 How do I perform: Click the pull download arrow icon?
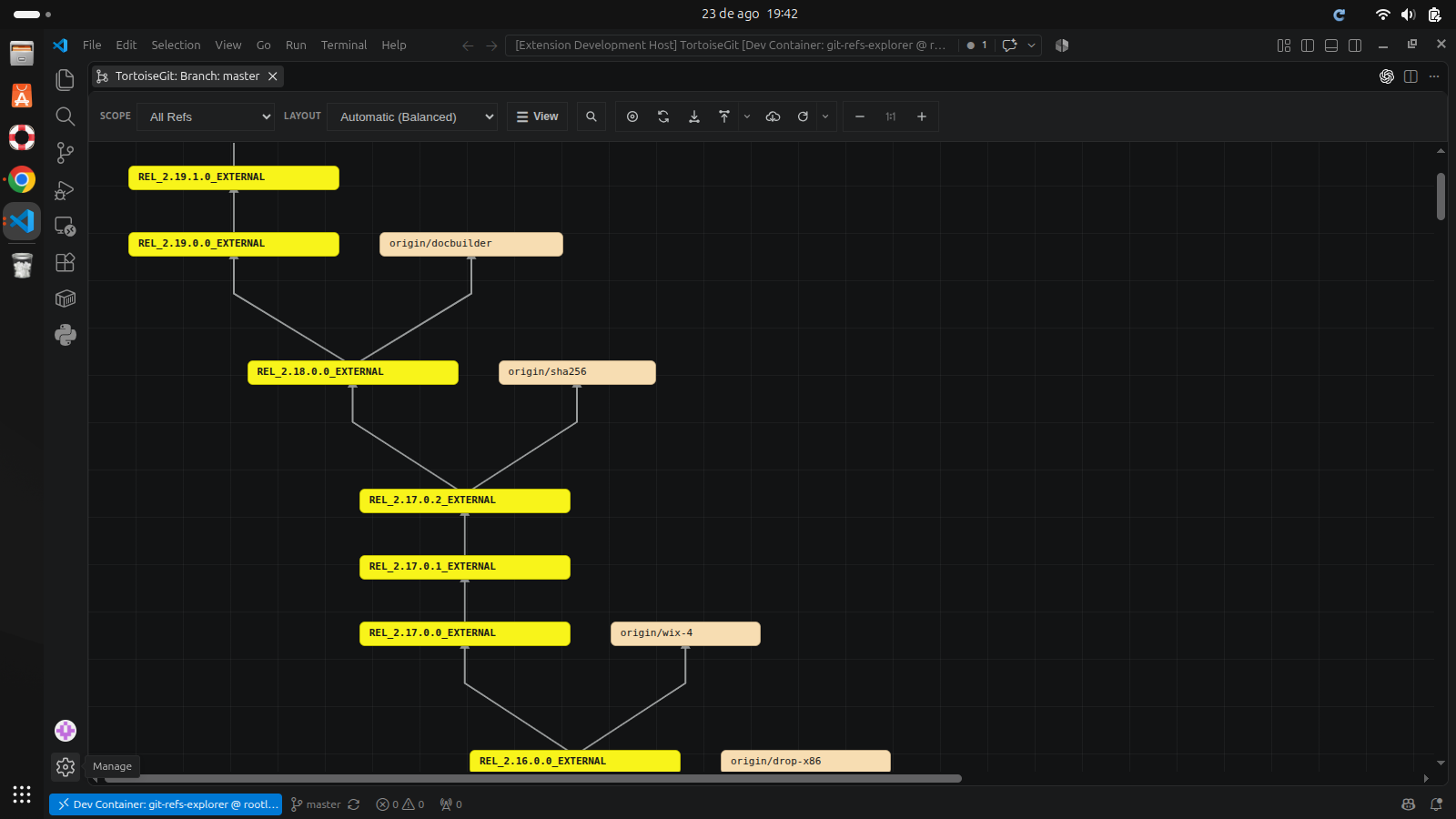[x=694, y=116]
